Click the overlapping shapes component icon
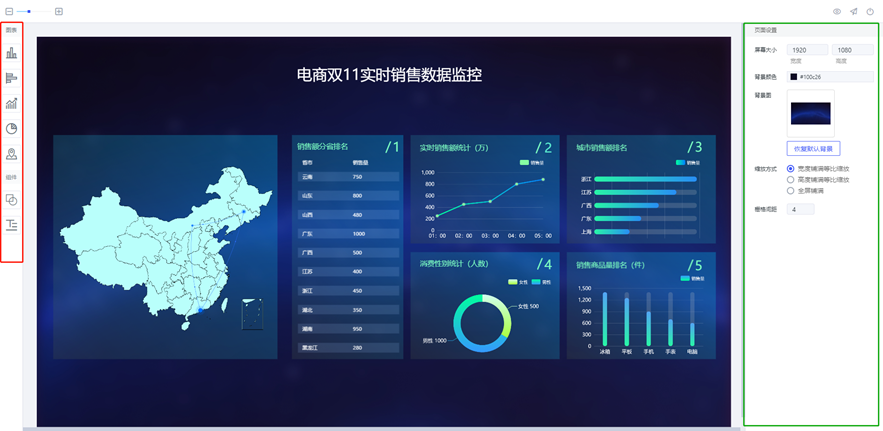 tap(12, 200)
